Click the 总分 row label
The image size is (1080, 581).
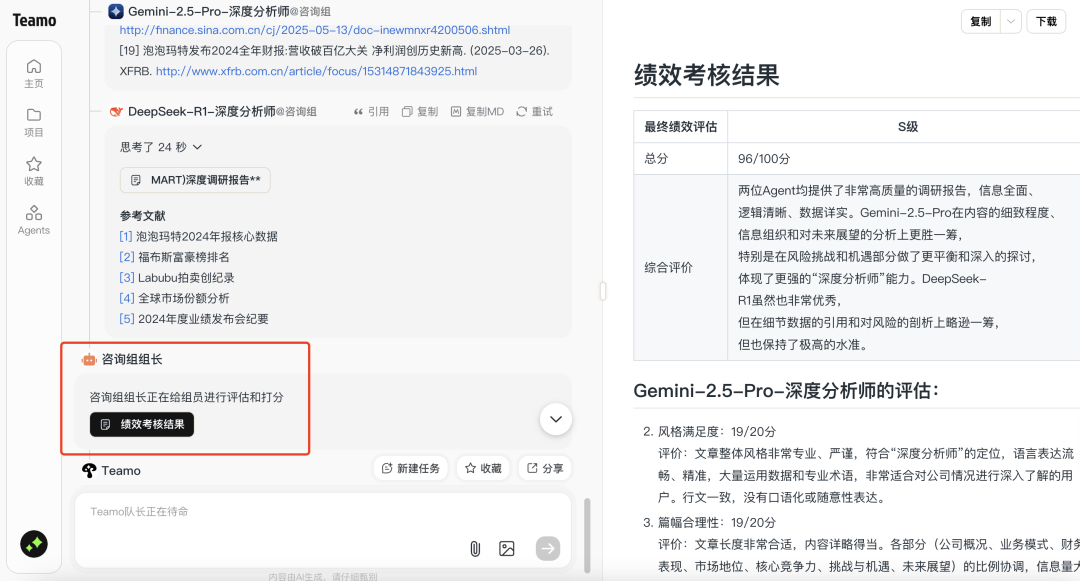coord(656,158)
